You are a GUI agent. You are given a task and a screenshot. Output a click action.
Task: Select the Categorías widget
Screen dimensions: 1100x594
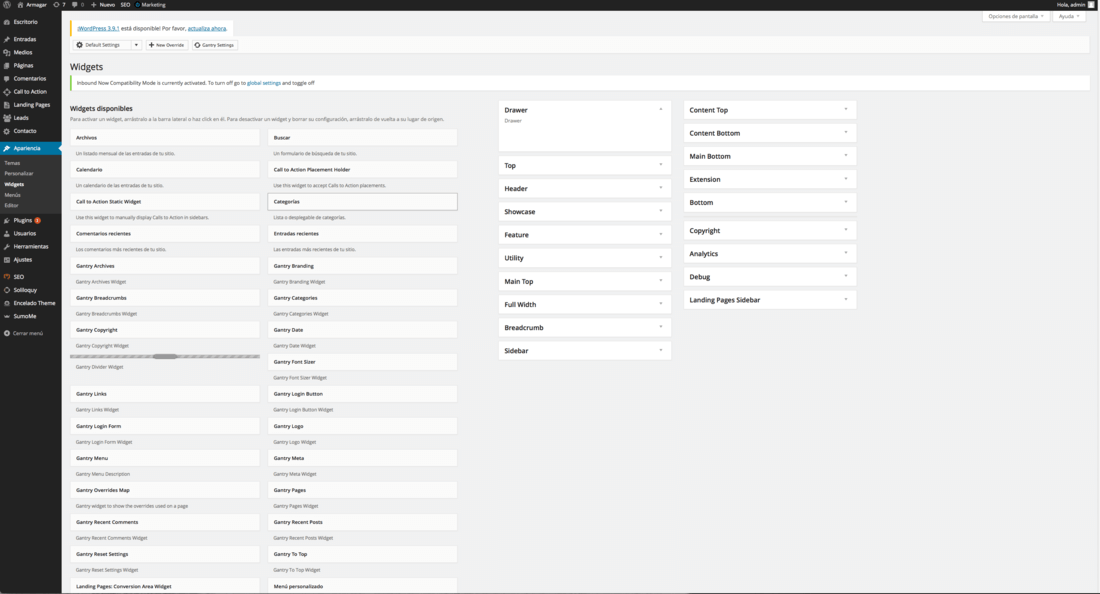click(363, 201)
